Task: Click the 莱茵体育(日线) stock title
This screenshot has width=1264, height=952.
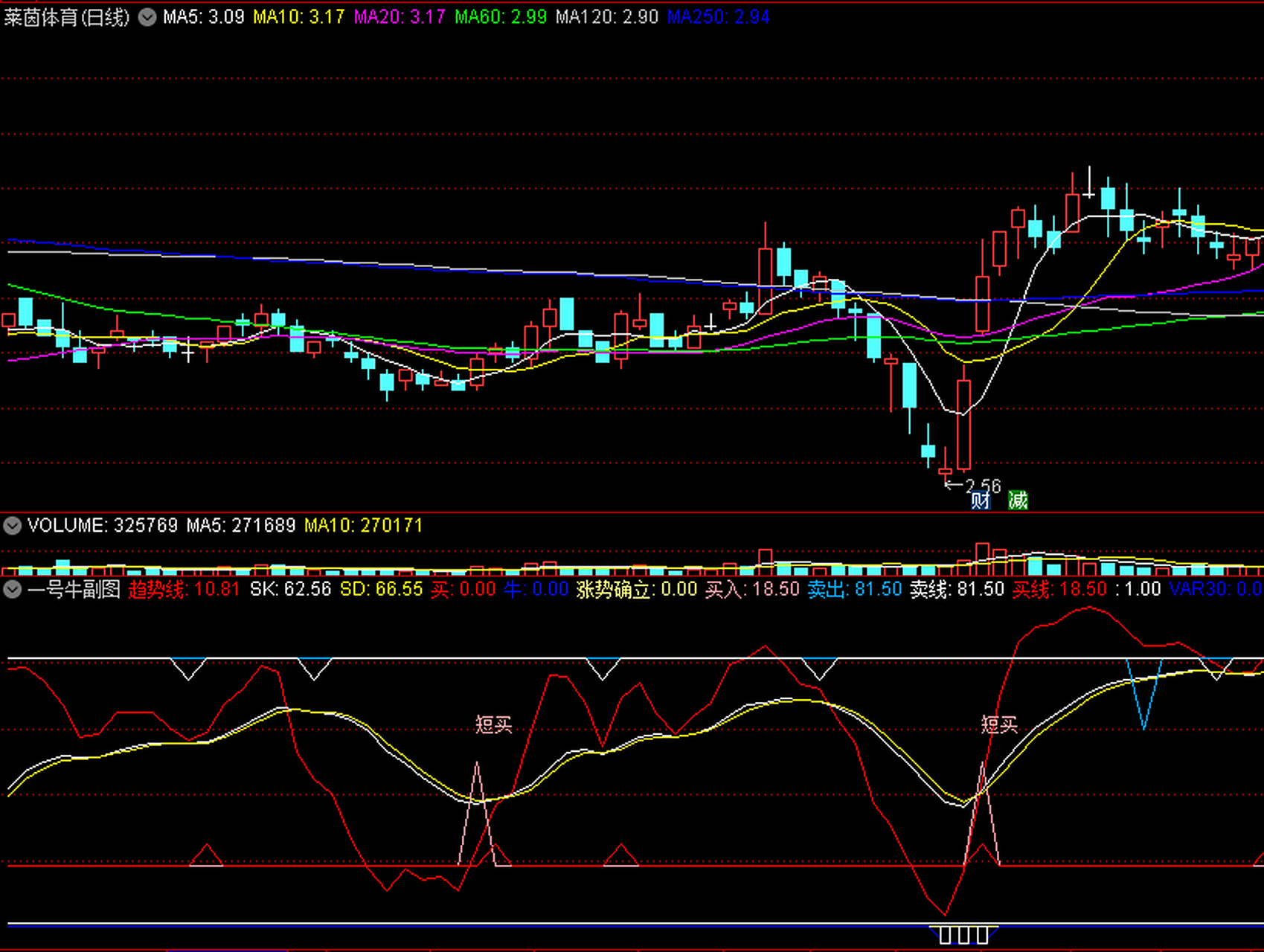Action: [x=67, y=17]
